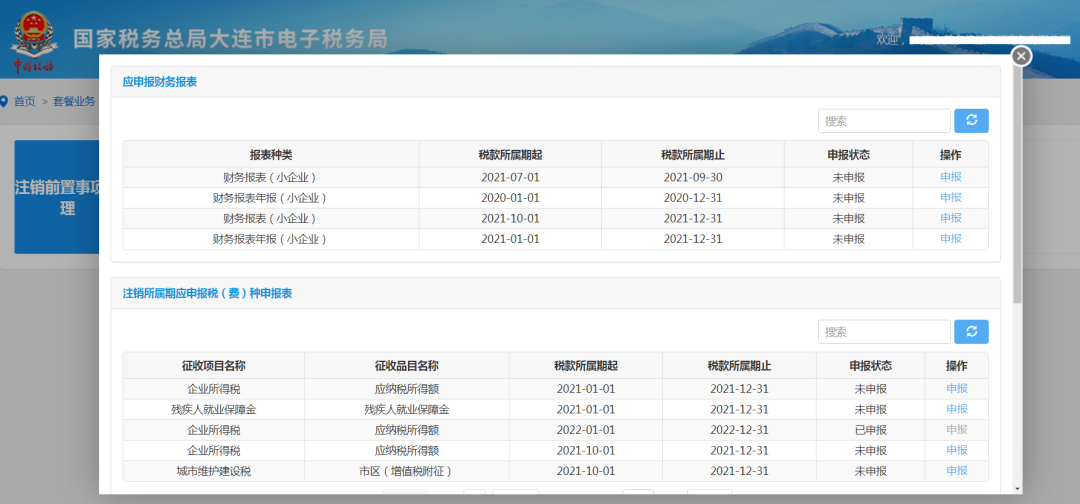
Task: Click 申报 for 企业所得税 period starting 2021-10-01
Action: [x=957, y=450]
